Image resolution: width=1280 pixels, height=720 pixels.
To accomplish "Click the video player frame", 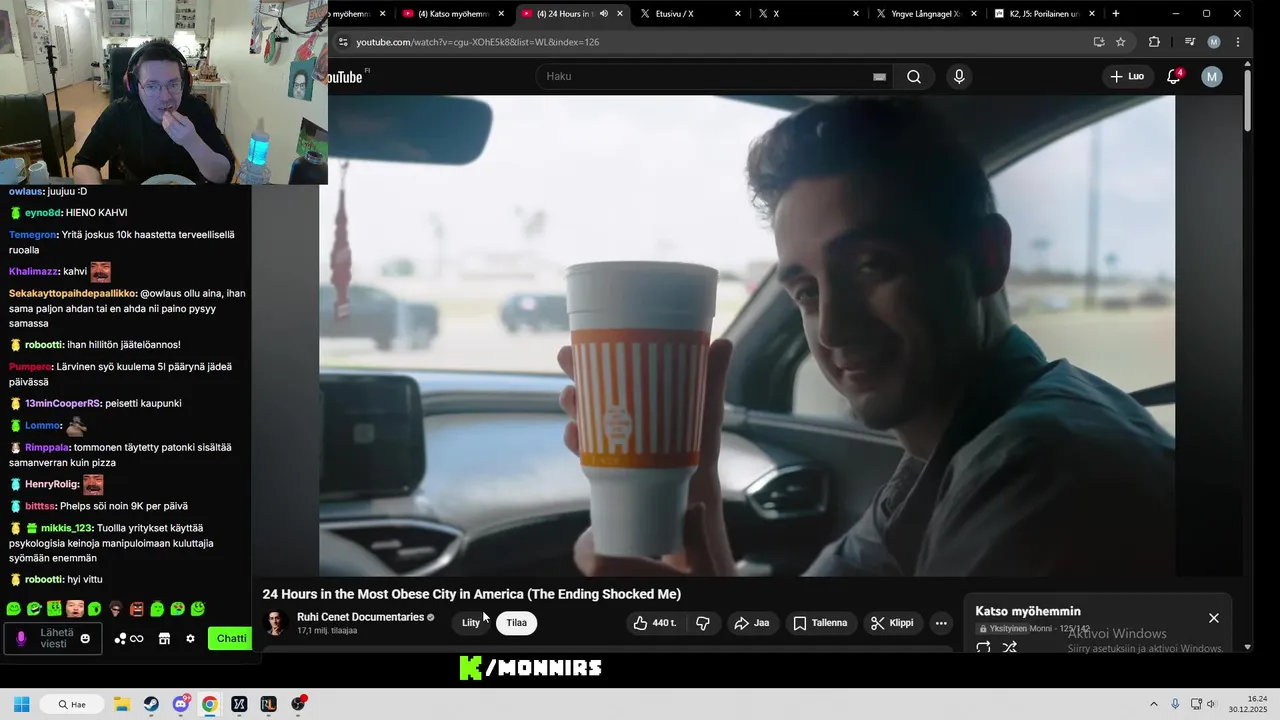I will pyautogui.click(x=747, y=336).
